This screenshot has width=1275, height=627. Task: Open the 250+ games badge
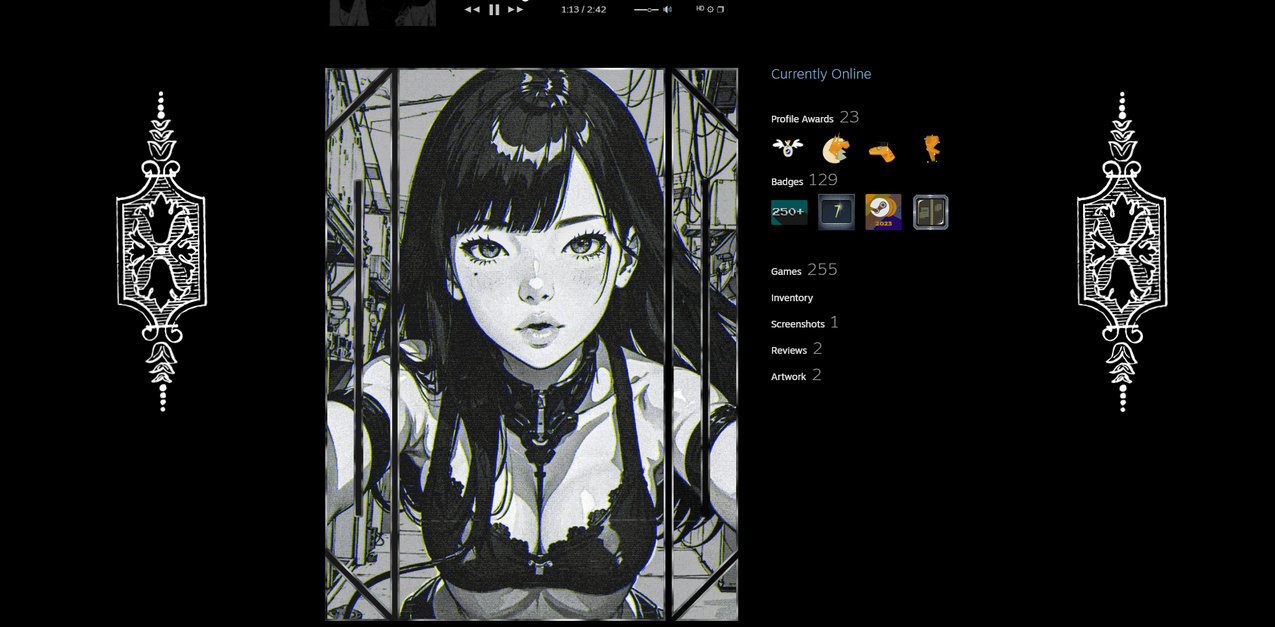click(x=789, y=212)
